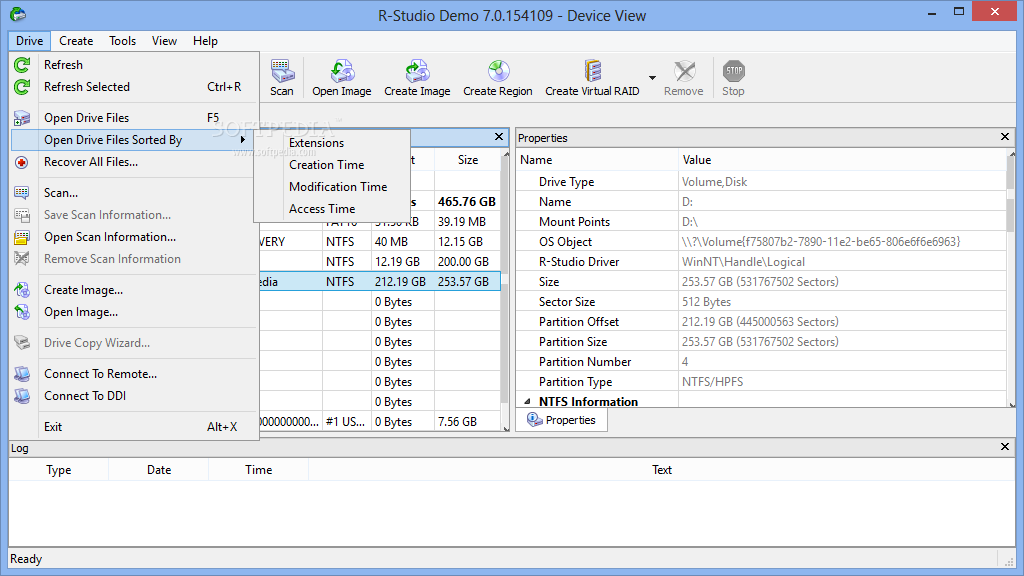
Task: Collapse the NTFS Information section
Action: 527,402
